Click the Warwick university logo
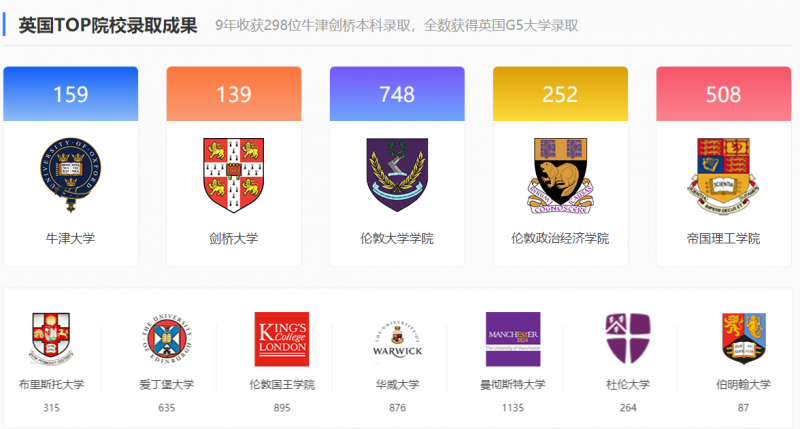This screenshot has height=429, width=800. 397,340
